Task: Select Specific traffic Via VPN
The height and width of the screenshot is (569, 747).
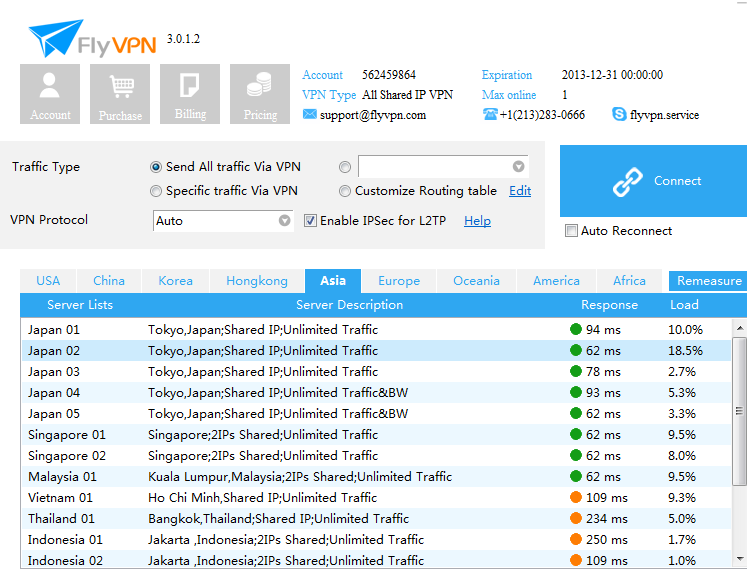Action: tap(156, 191)
